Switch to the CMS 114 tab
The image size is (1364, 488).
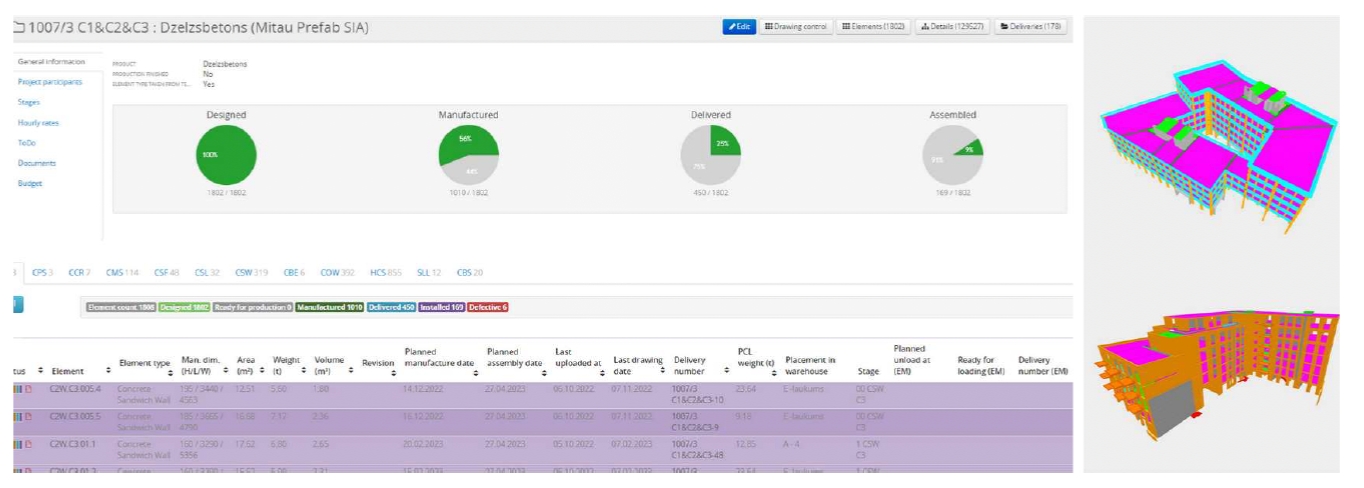pos(122,272)
